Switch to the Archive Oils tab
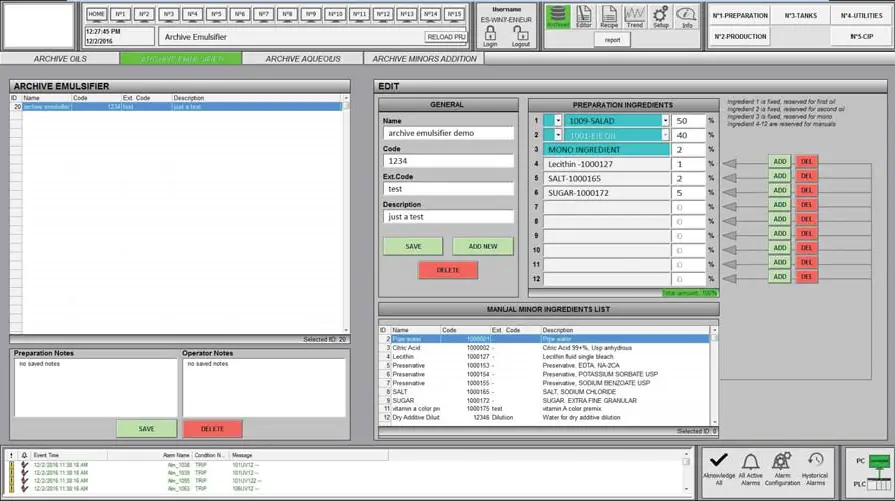 point(60,59)
